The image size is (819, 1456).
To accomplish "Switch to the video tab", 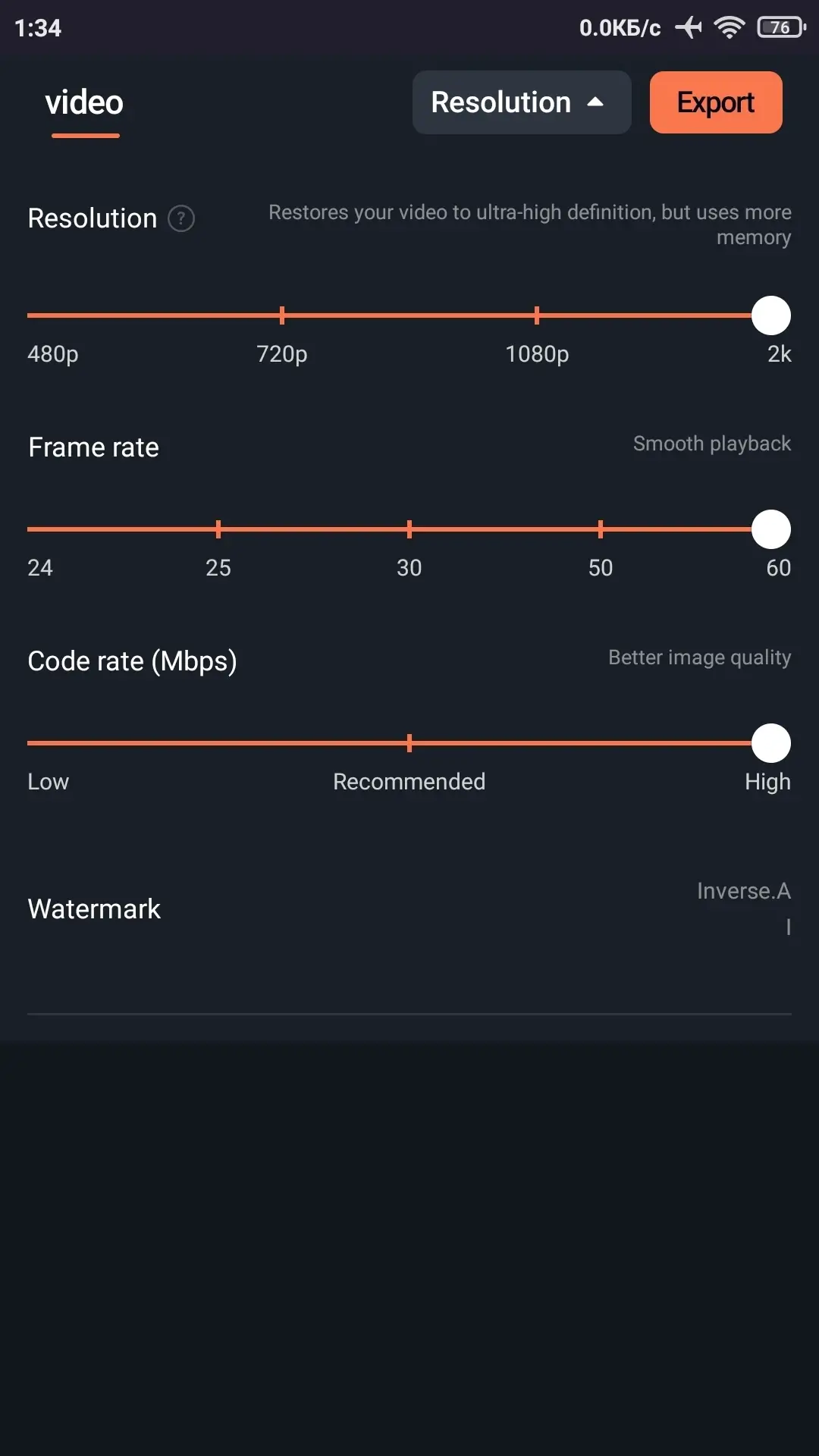I will [84, 103].
